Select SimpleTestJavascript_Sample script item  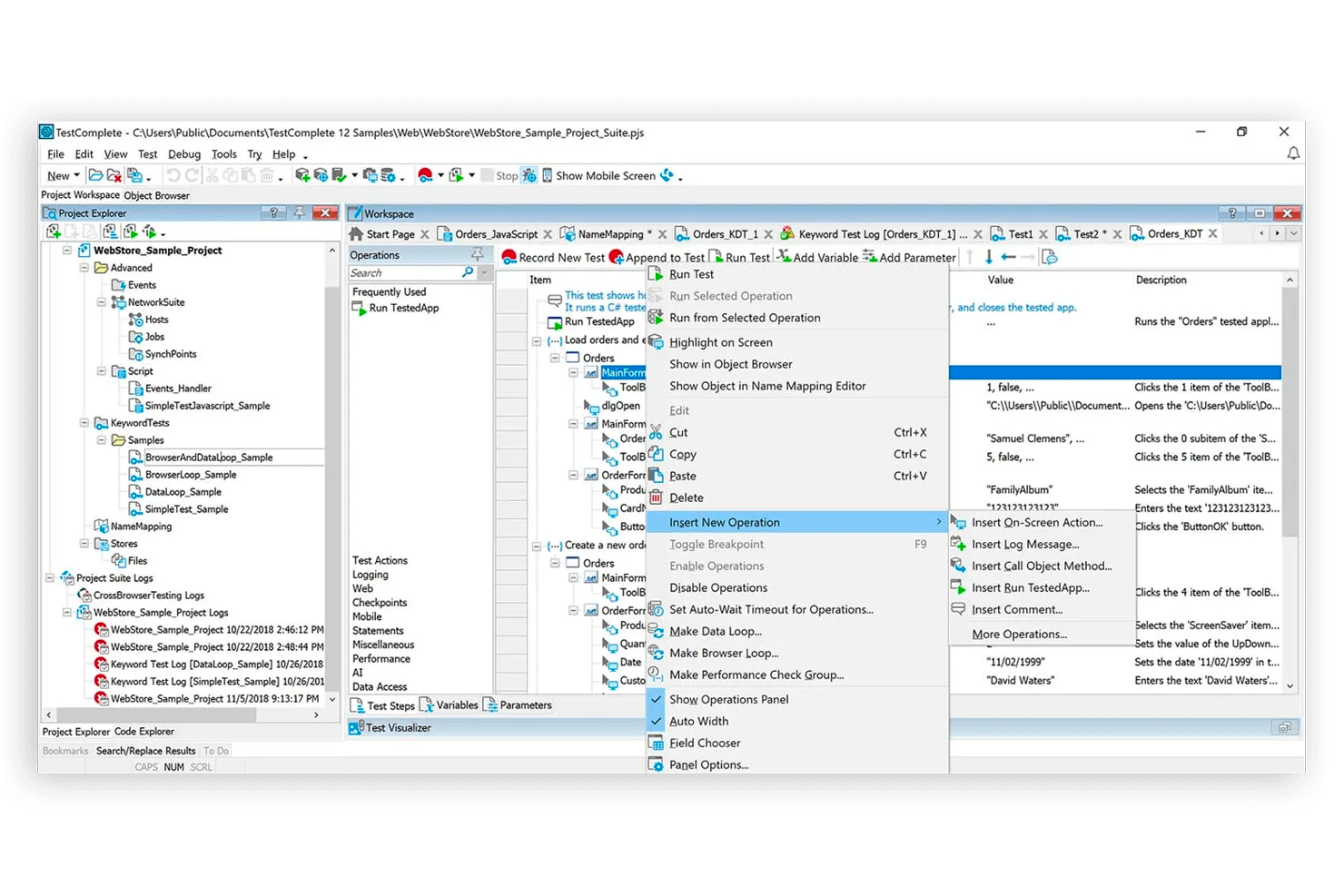[x=207, y=406]
